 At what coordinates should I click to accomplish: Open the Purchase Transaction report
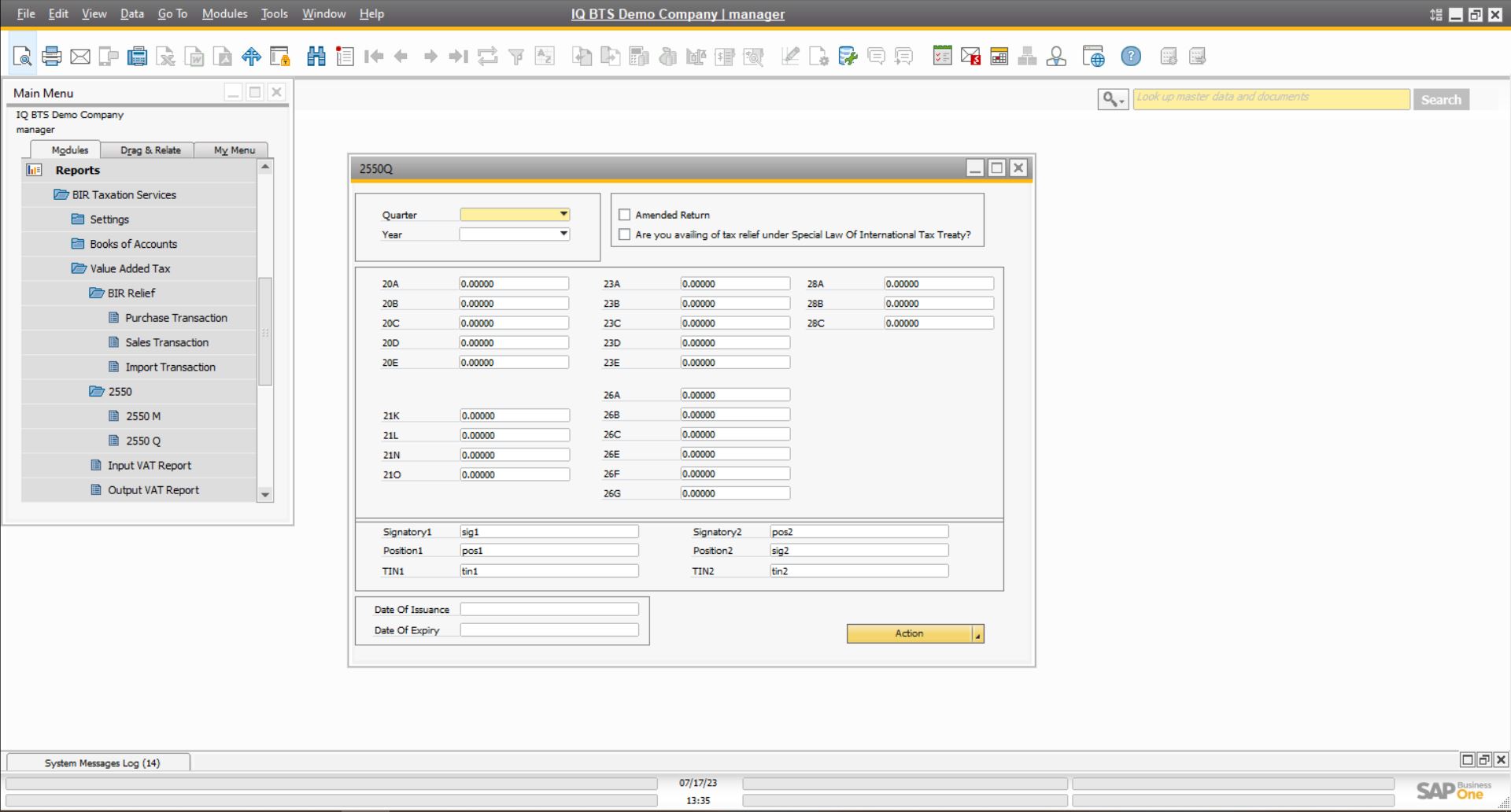(176, 318)
